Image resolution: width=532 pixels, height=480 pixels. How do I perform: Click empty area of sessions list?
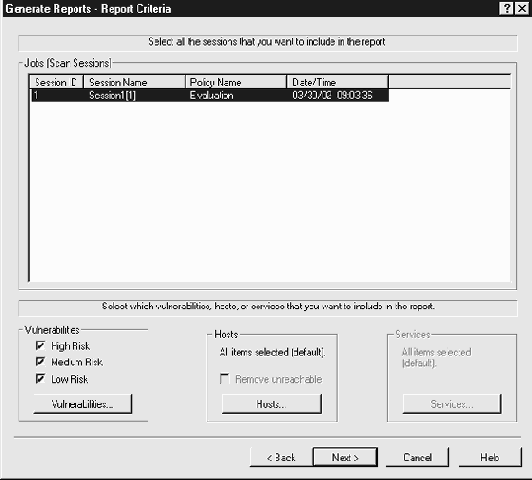[x=270, y=190]
